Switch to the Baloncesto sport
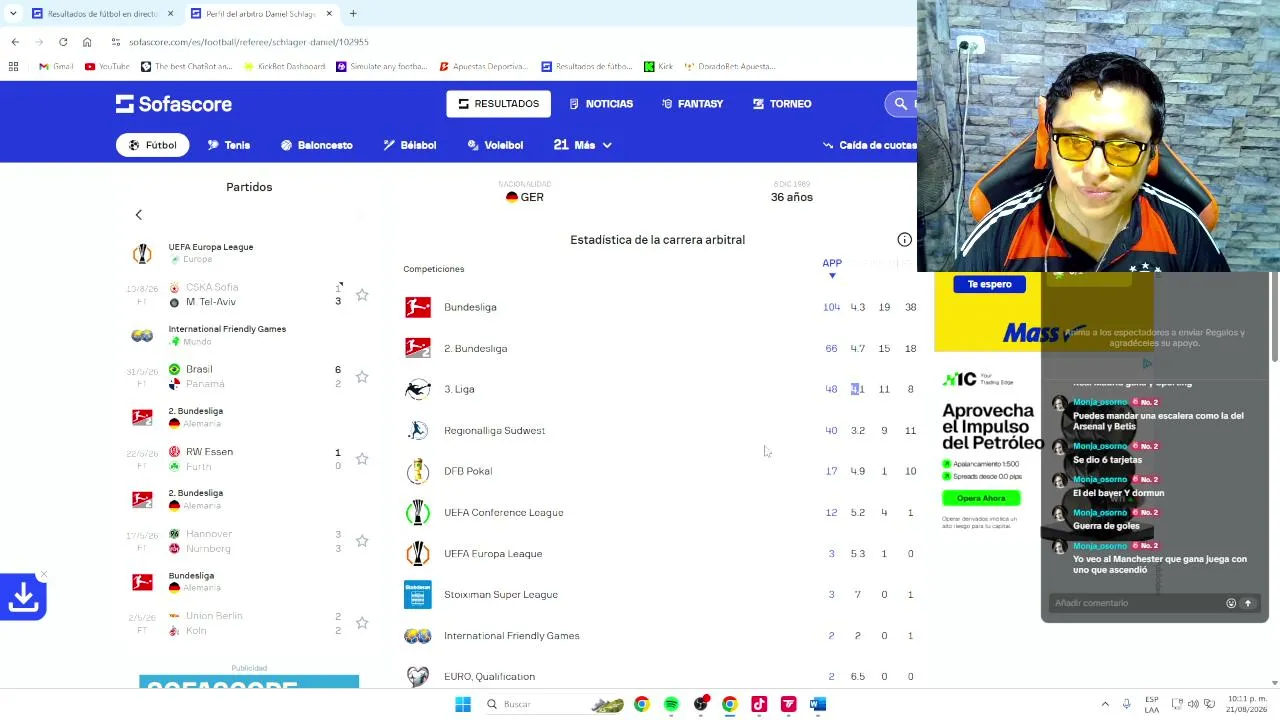The image size is (1280, 720). tap(316, 145)
